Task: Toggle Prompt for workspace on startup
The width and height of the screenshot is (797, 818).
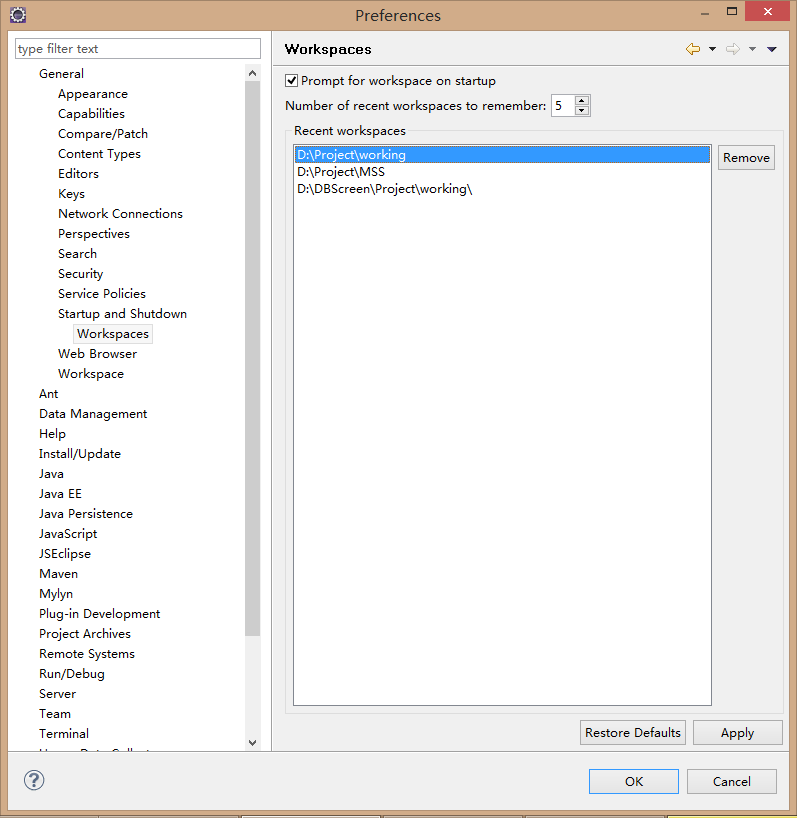Action: pos(292,81)
